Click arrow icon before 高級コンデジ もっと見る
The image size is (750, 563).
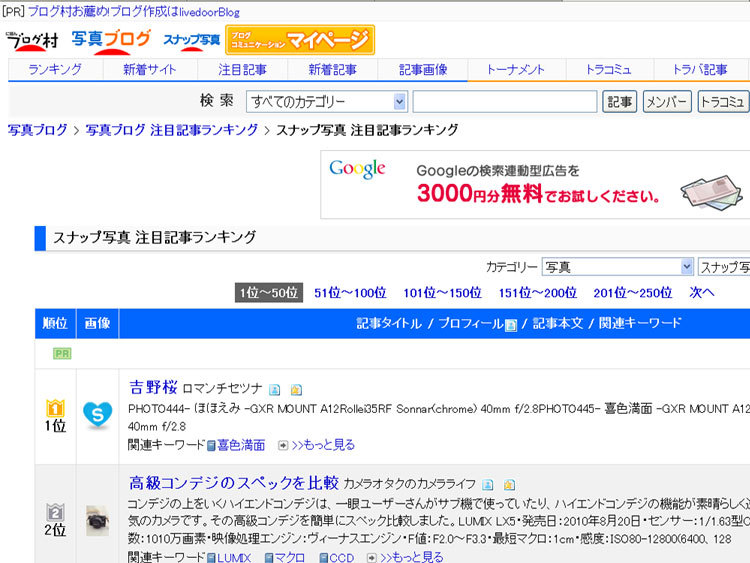tap(371, 558)
